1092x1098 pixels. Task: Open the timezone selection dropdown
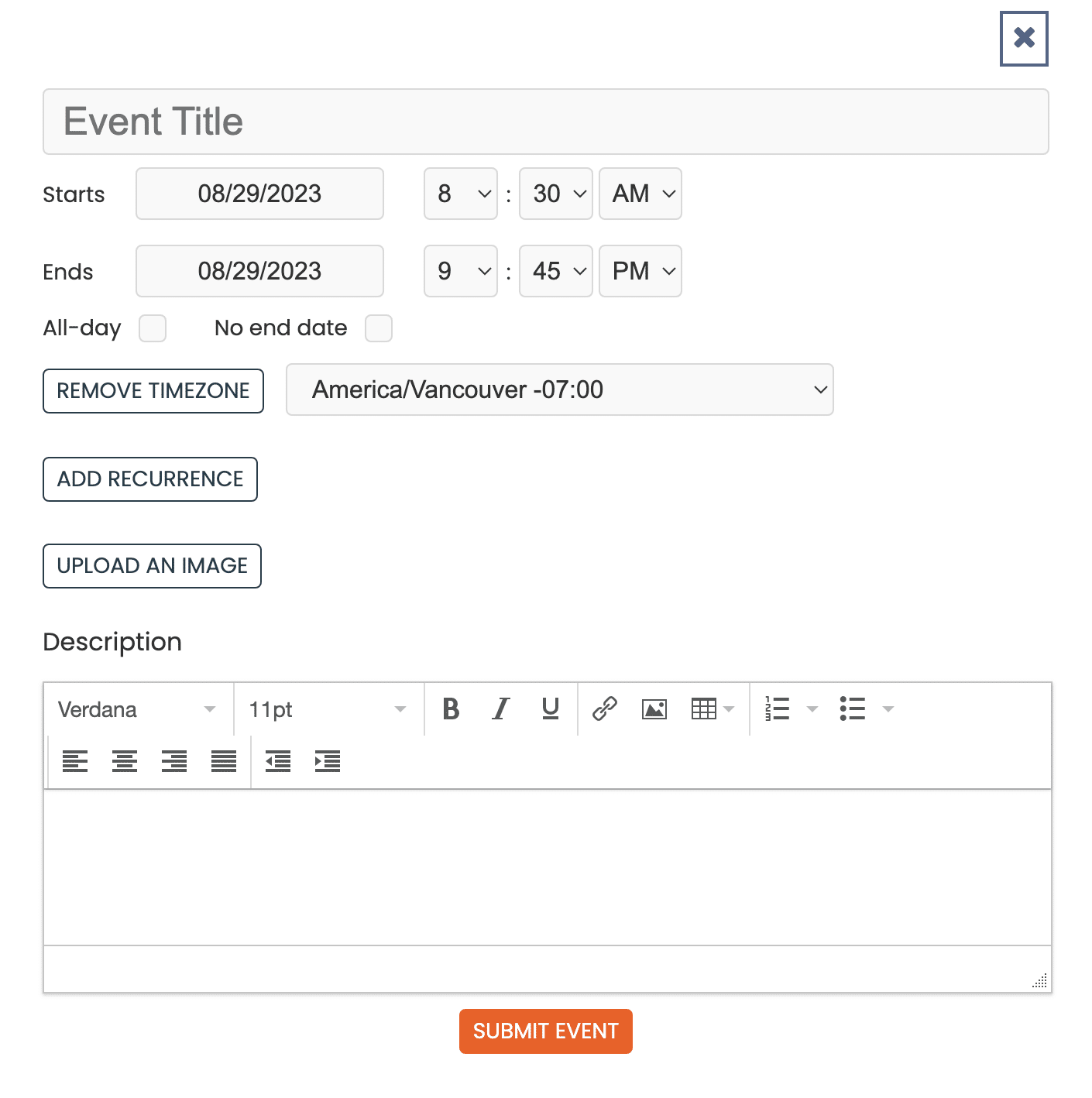(560, 389)
